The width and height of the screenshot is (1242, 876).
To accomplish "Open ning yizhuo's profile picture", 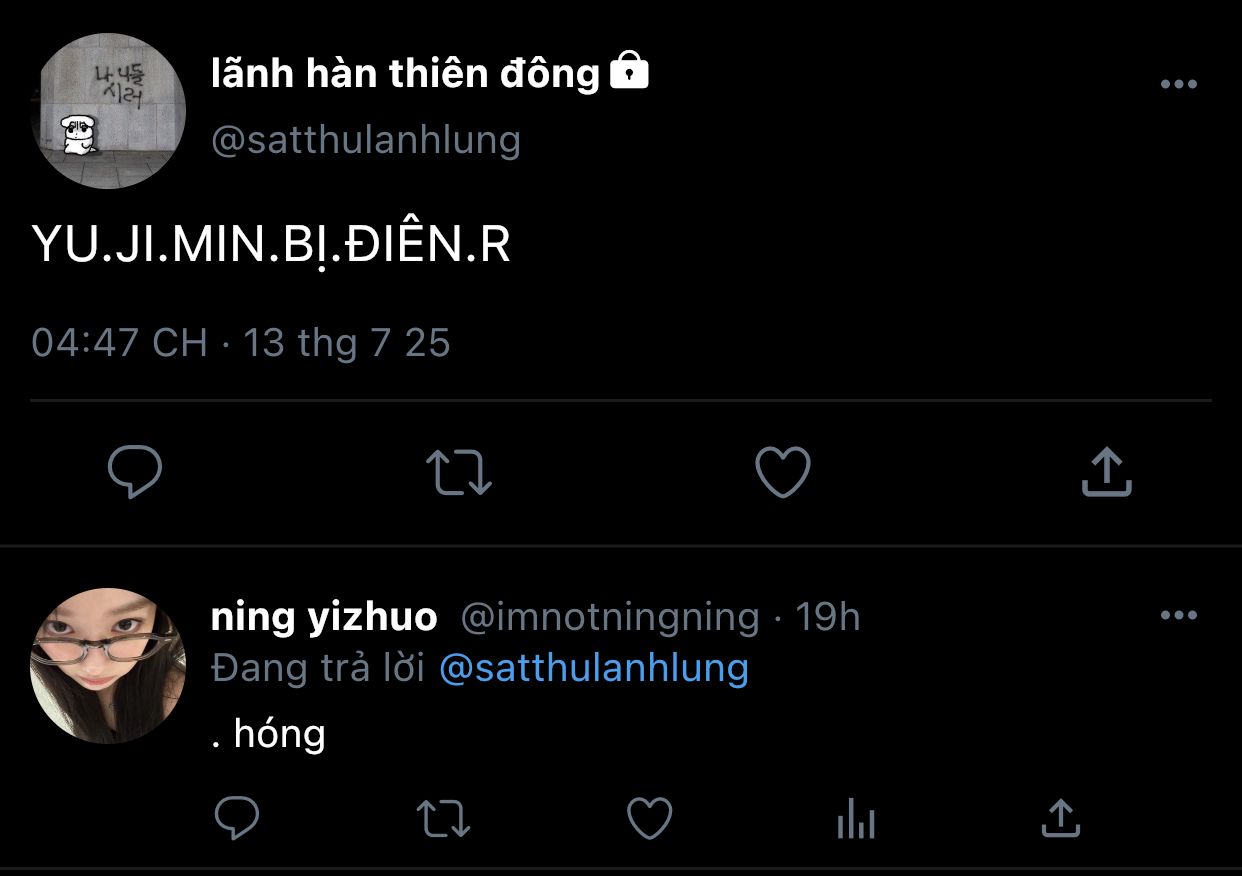I will [108, 666].
